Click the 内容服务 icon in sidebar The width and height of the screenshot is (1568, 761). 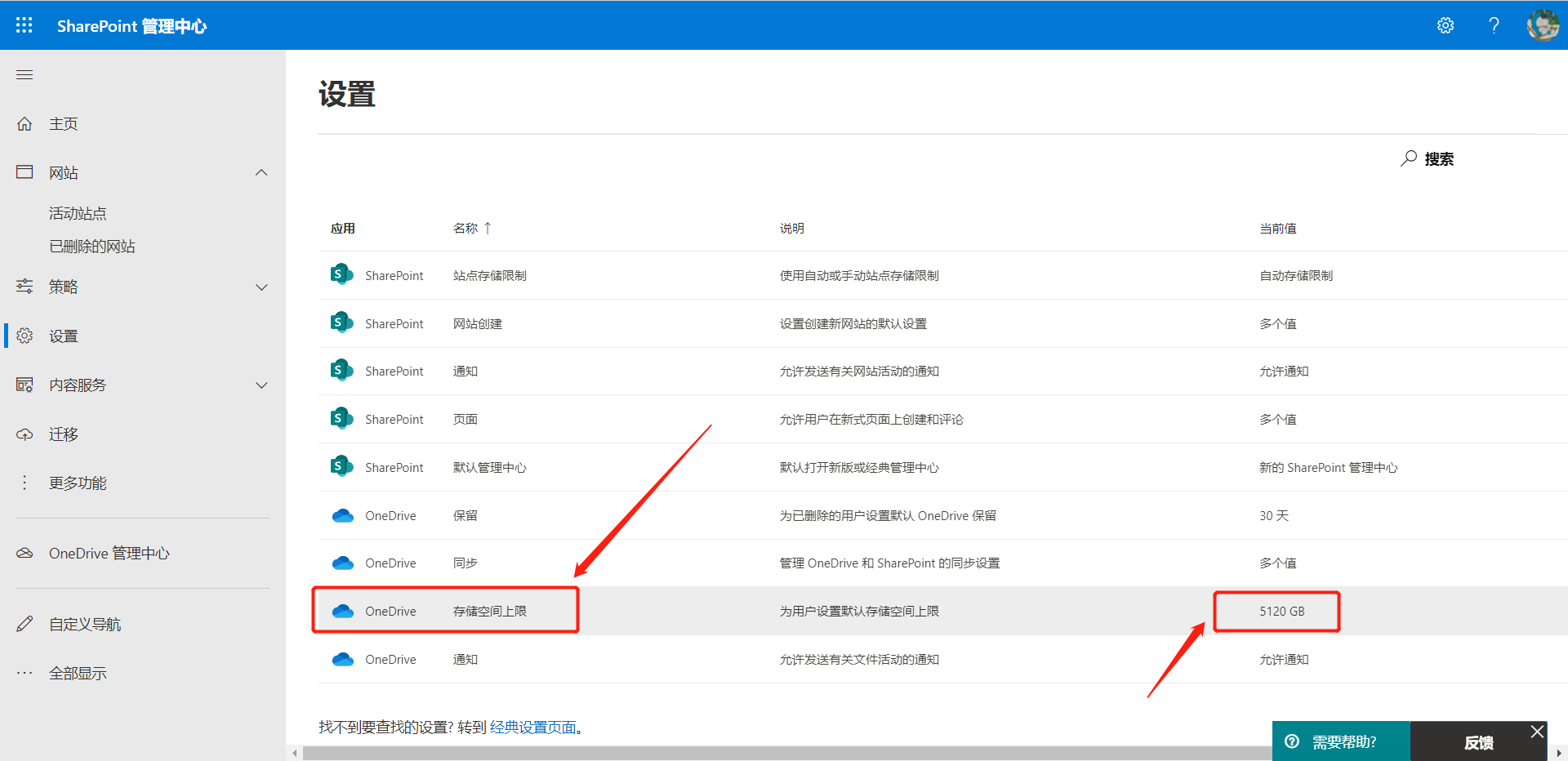[x=24, y=385]
